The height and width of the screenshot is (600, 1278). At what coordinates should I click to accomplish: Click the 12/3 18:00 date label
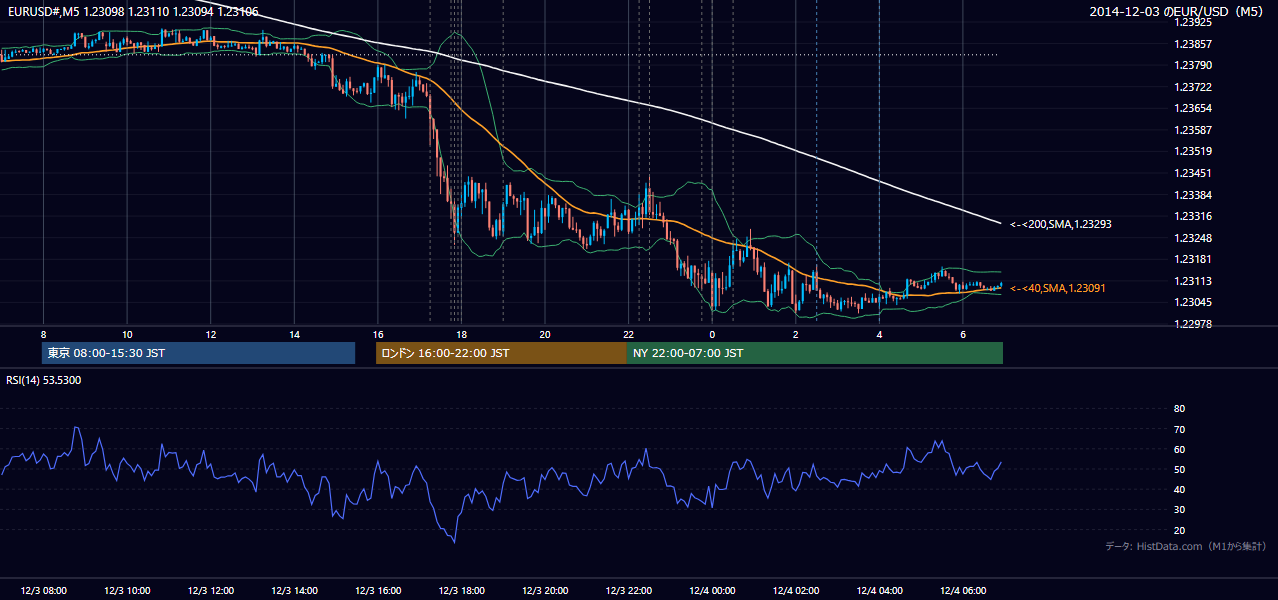tap(461, 591)
